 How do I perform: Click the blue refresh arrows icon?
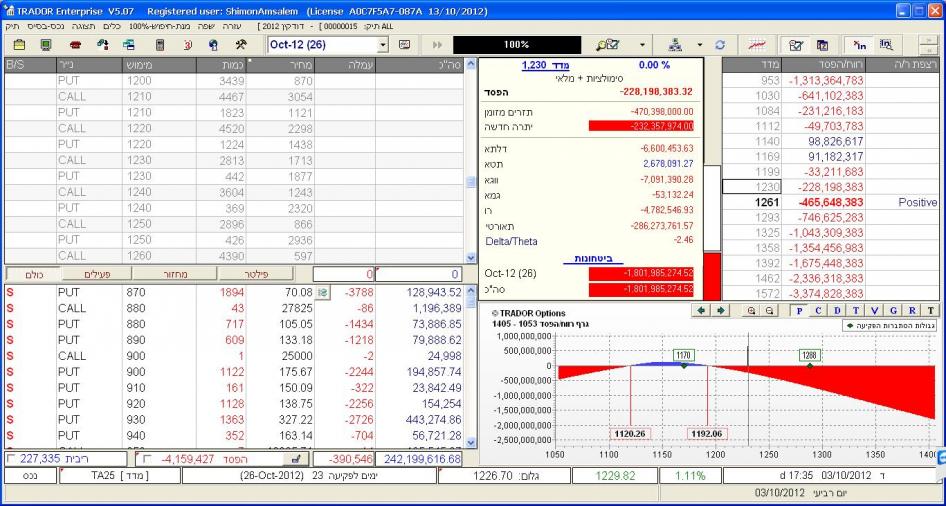pyautogui.click(x=719, y=45)
